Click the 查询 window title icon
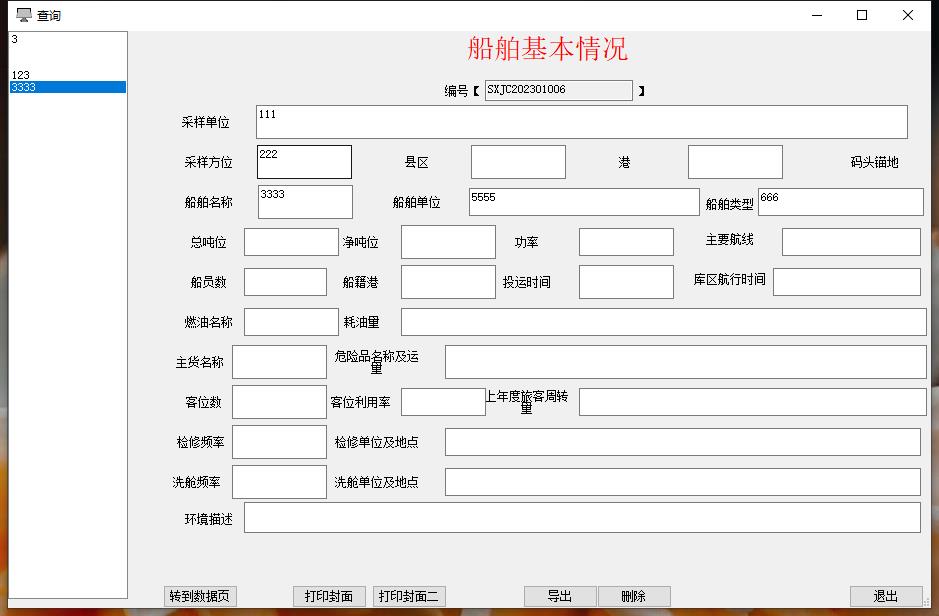Screen dimensions: 939x616 pyautogui.click(x=23, y=15)
